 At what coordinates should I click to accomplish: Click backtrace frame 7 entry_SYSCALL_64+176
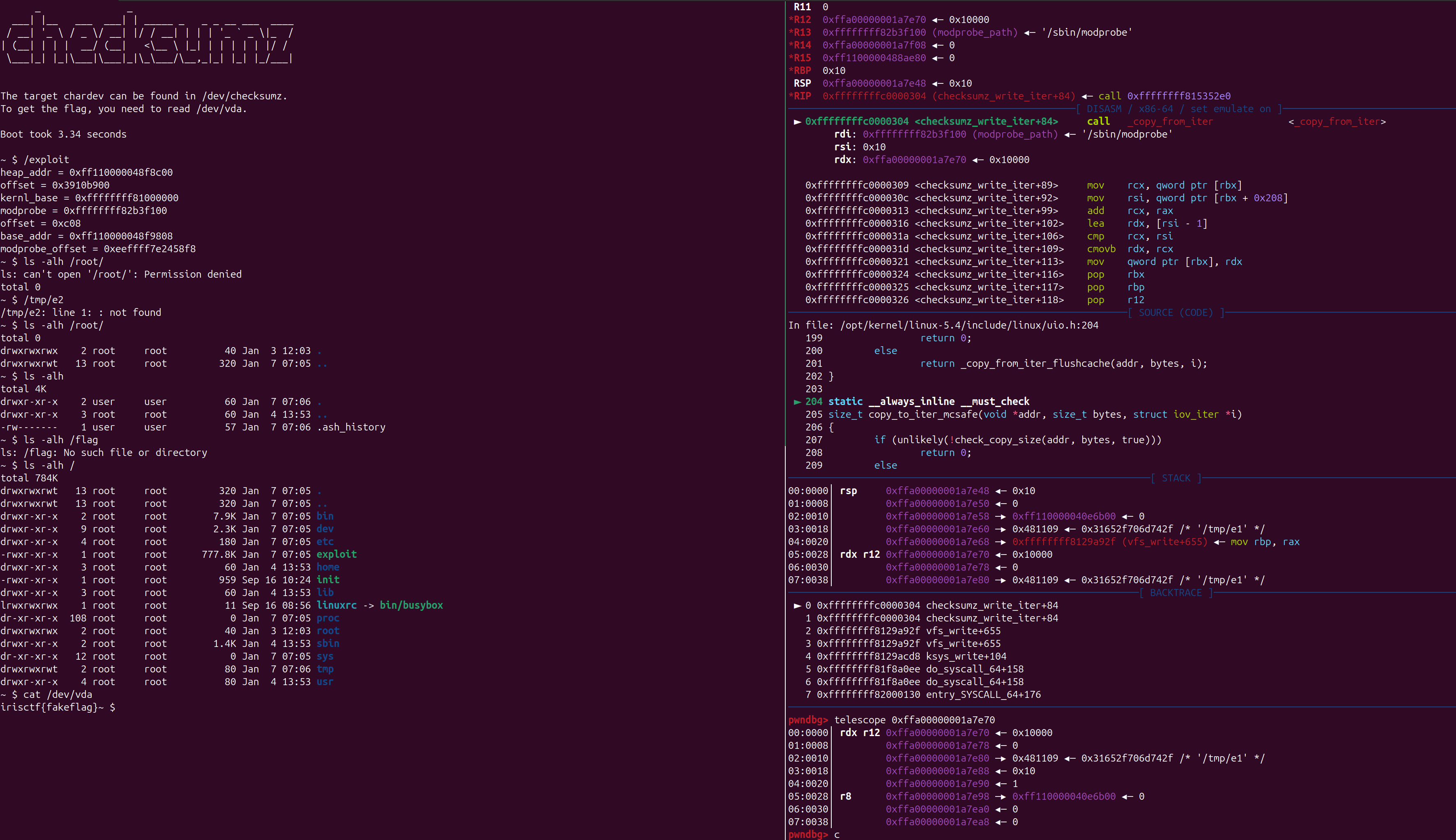click(923, 694)
